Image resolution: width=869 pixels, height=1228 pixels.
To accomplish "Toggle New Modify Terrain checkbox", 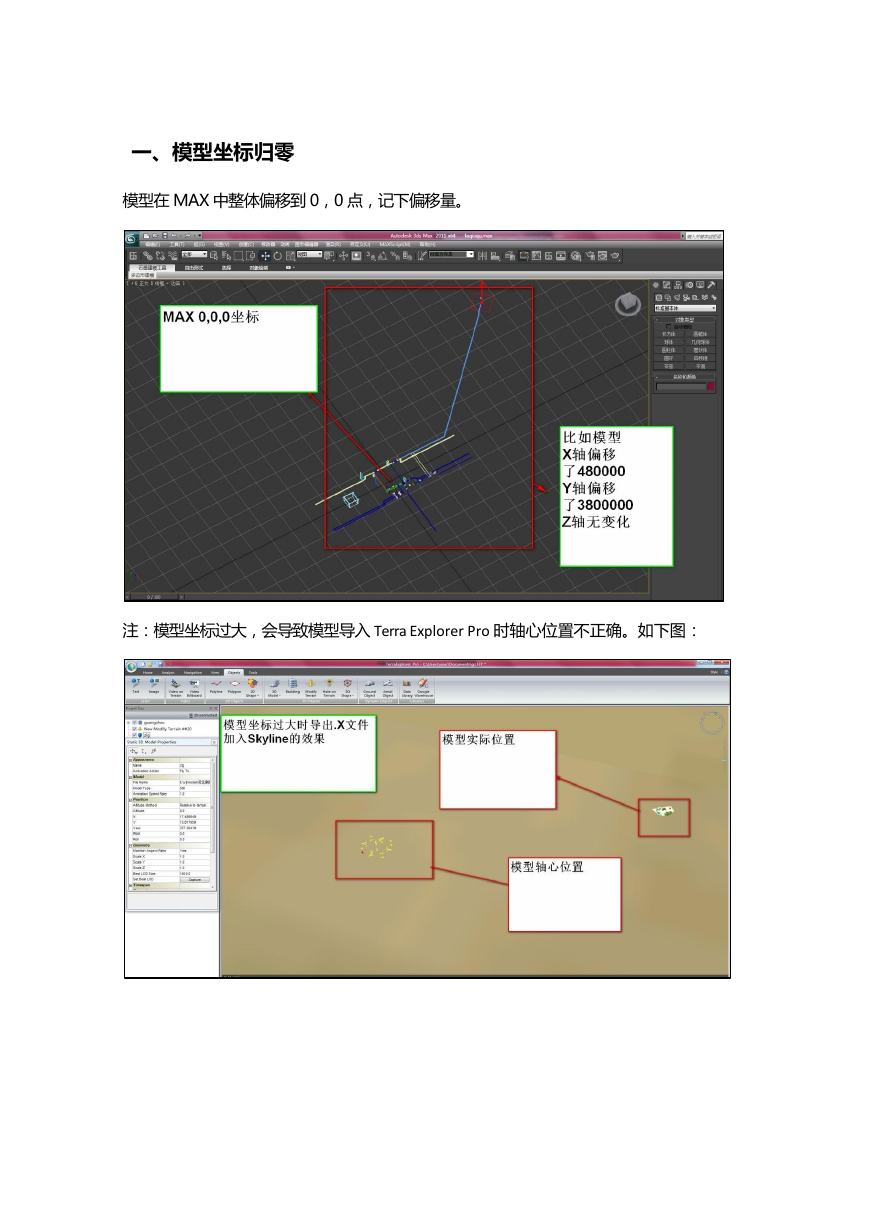I will 135,728.
